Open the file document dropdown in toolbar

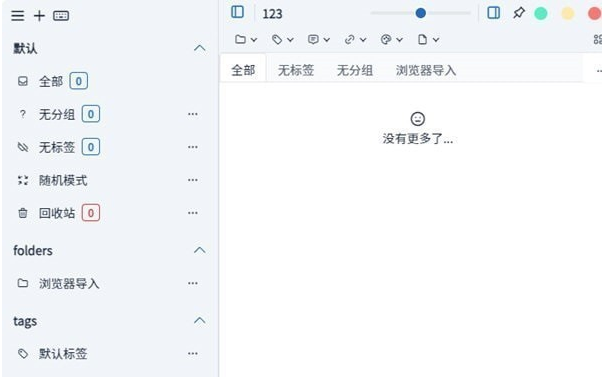[428, 39]
